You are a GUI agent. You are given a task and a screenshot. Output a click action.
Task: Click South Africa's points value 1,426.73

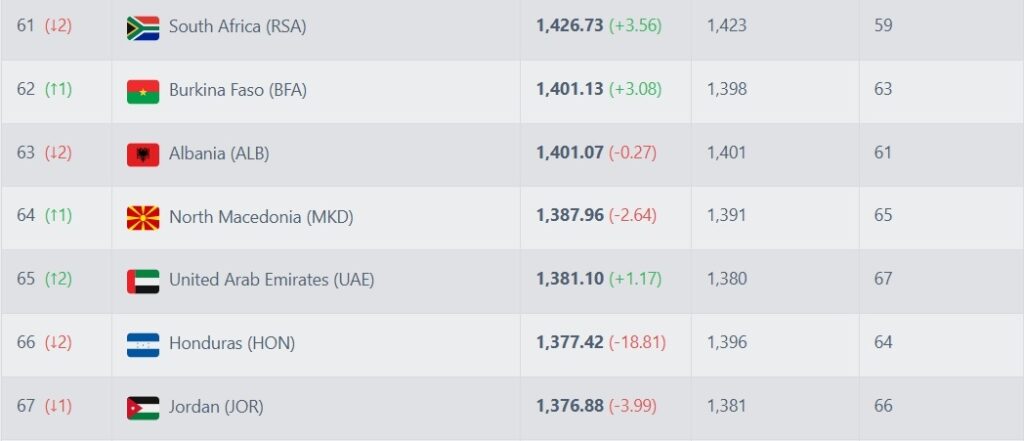[x=569, y=26]
